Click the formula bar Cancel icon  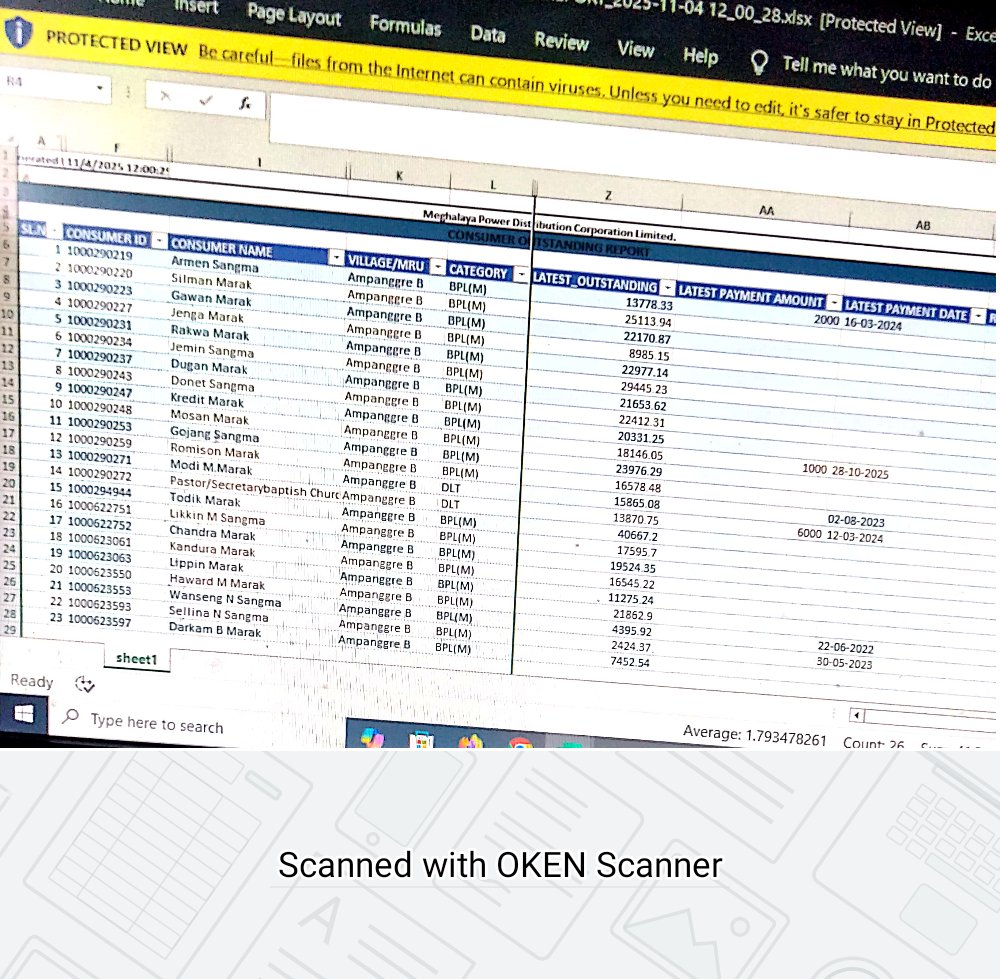(x=165, y=96)
